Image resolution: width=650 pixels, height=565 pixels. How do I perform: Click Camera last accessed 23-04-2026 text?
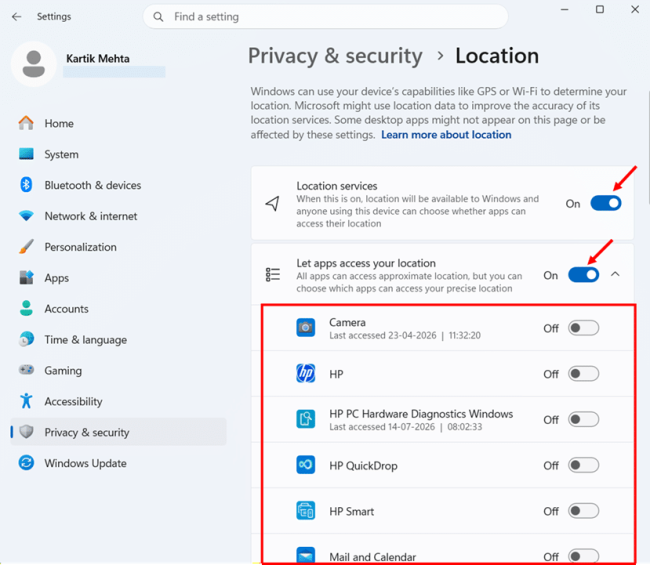pos(405,335)
